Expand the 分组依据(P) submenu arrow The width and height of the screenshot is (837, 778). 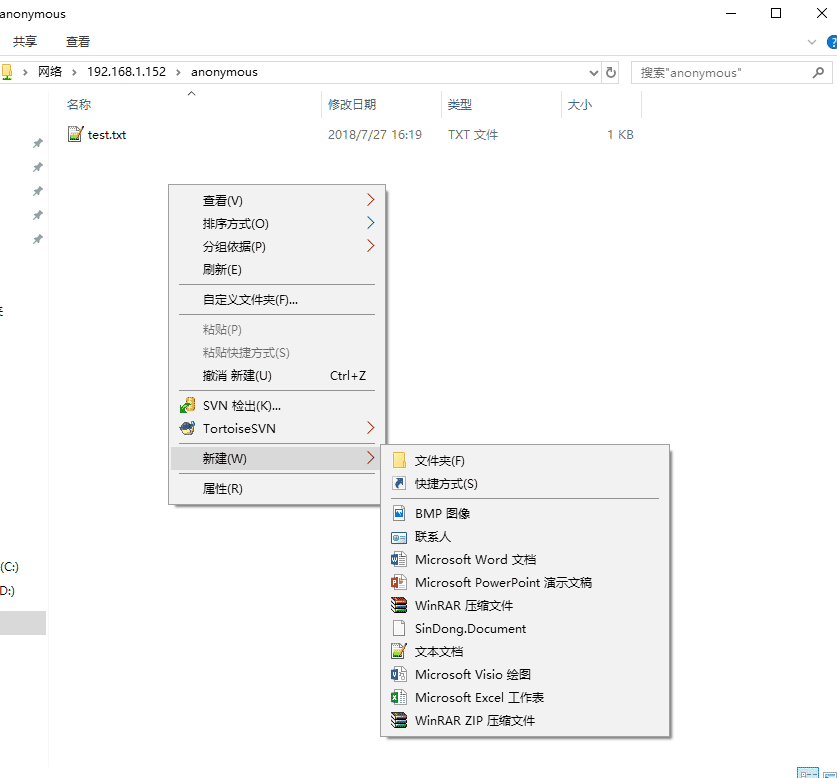[370, 246]
